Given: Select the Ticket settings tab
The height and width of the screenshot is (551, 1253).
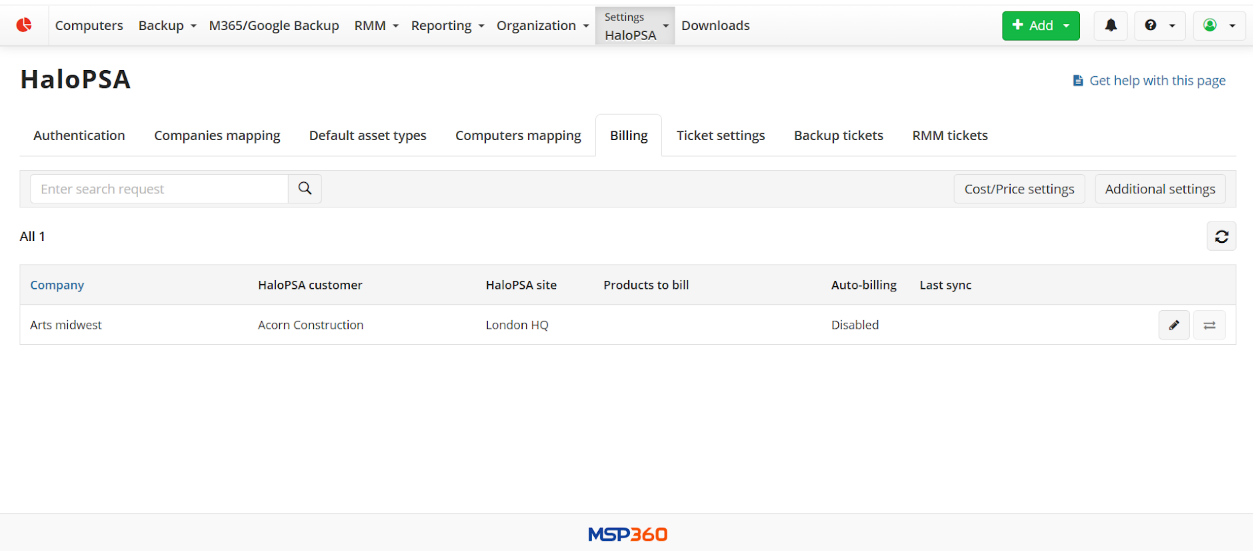Looking at the screenshot, I should (x=720, y=136).
